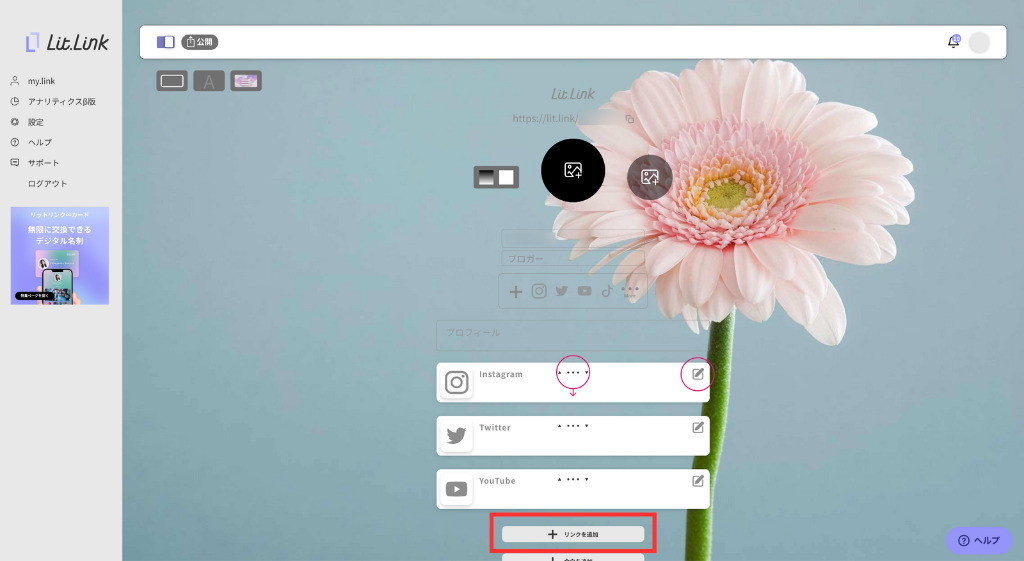Image resolution: width=1024 pixels, height=561 pixels.
Task: Open the YouTube card three-dots menu
Action: pos(573,479)
